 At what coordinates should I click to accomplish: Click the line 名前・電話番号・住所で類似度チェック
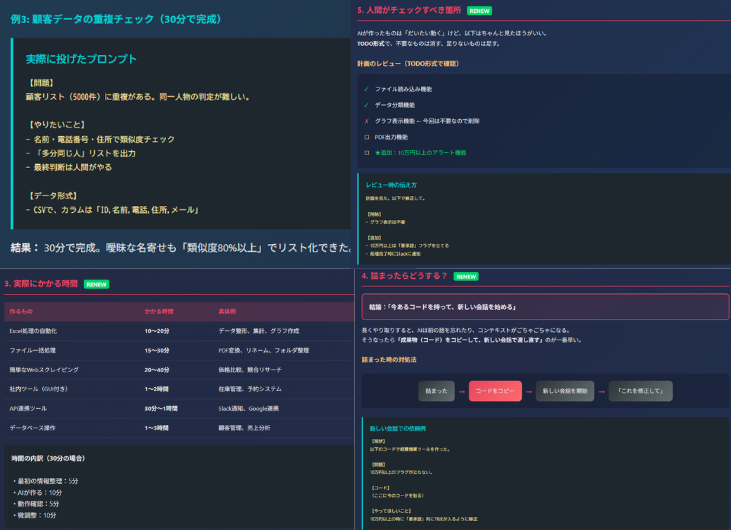(100, 139)
